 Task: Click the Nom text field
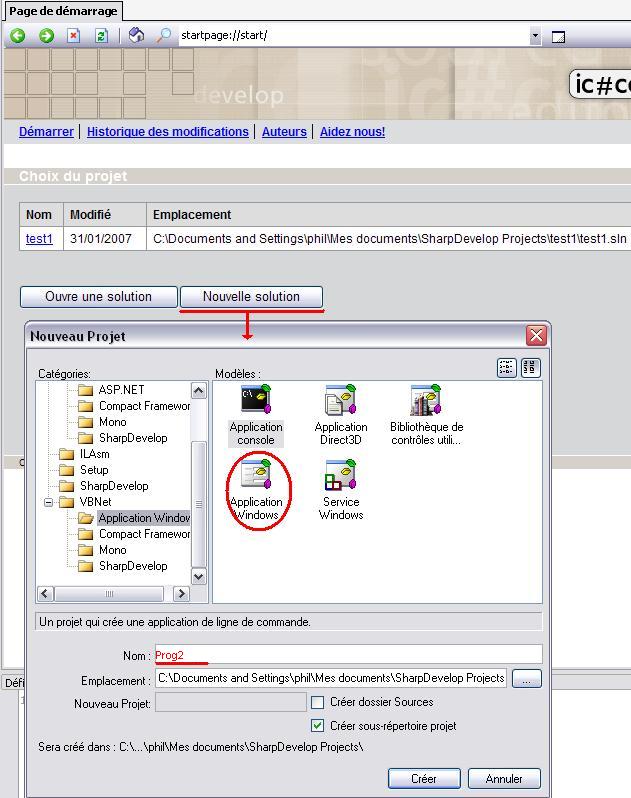pyautogui.click(x=347, y=655)
